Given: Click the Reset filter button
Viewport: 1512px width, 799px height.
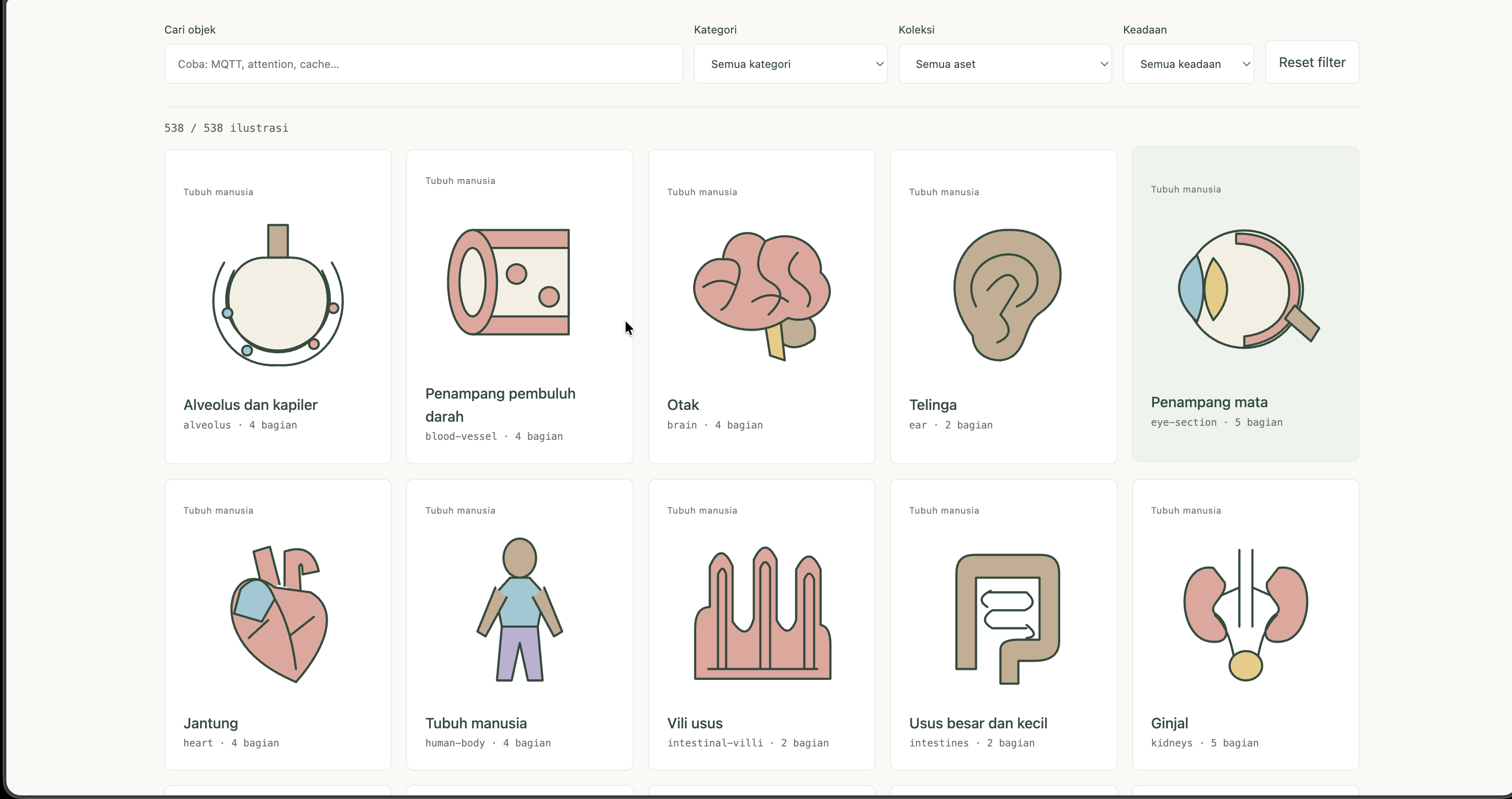Looking at the screenshot, I should click(1312, 62).
